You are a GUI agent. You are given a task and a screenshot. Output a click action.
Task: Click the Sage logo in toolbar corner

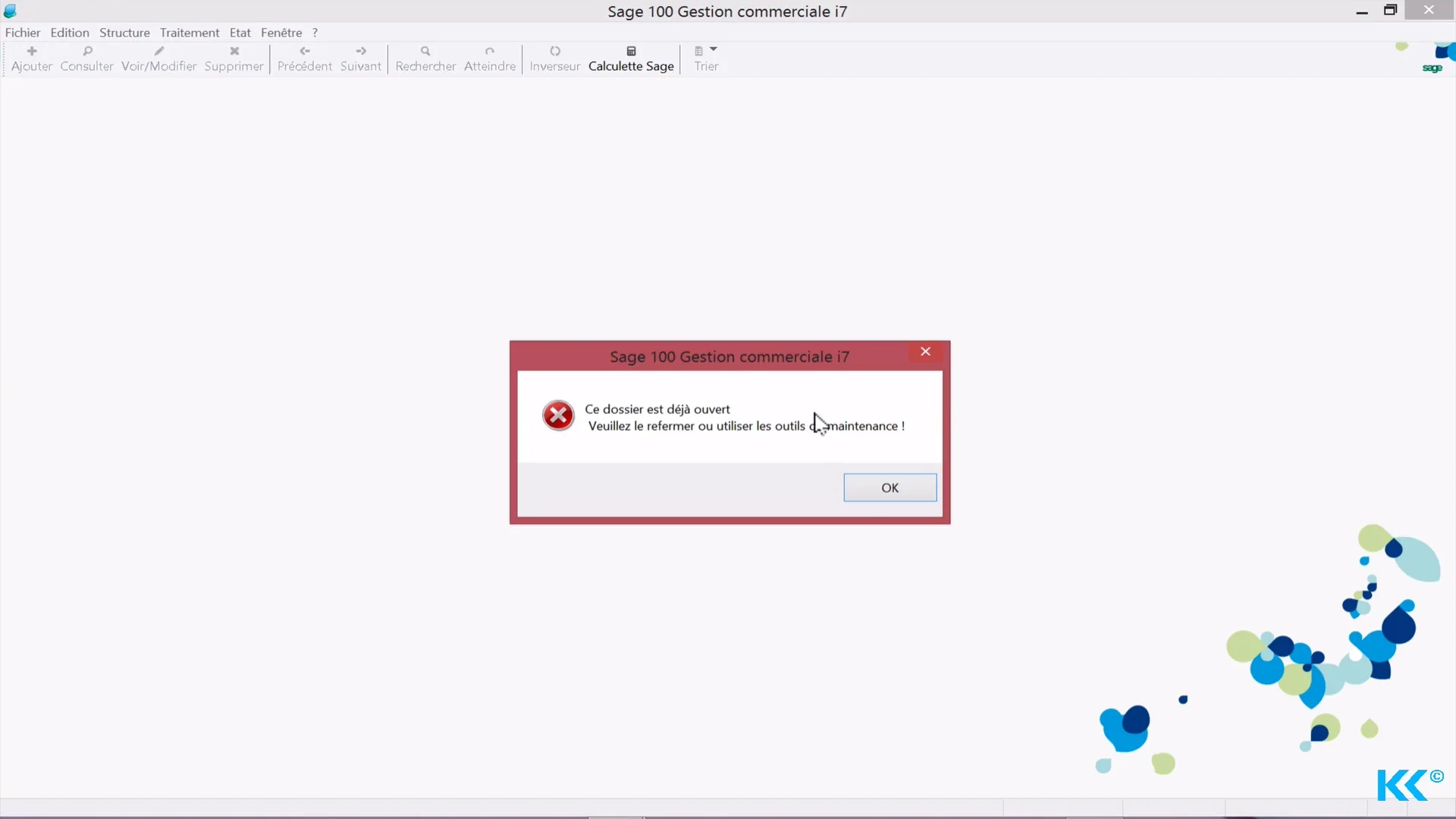tap(1432, 68)
